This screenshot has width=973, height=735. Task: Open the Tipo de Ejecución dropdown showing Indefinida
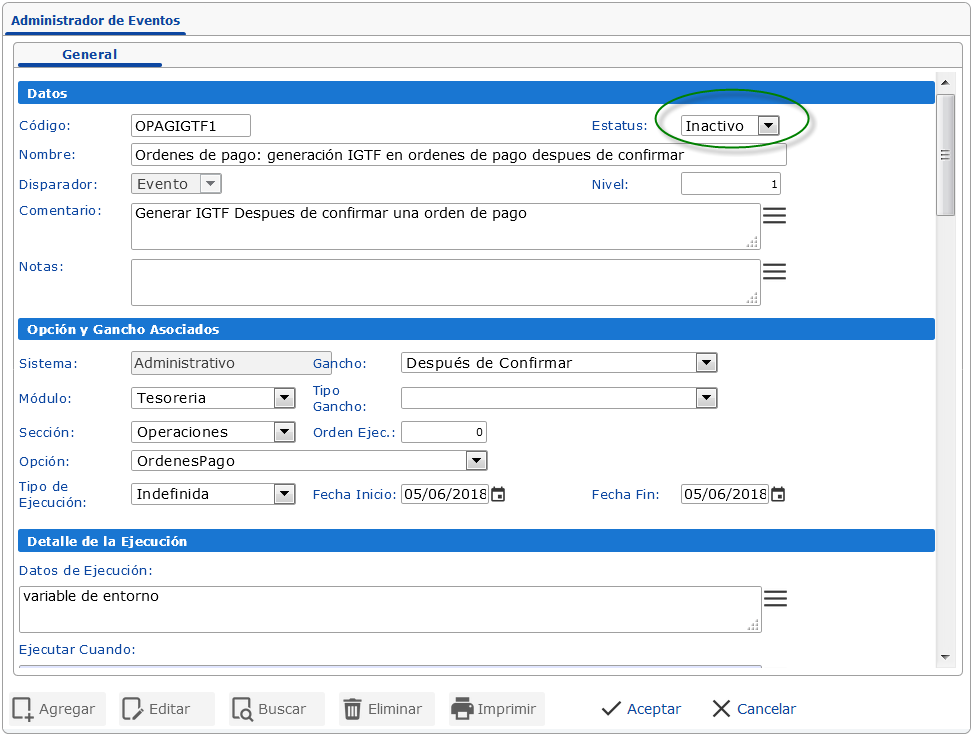click(284, 494)
